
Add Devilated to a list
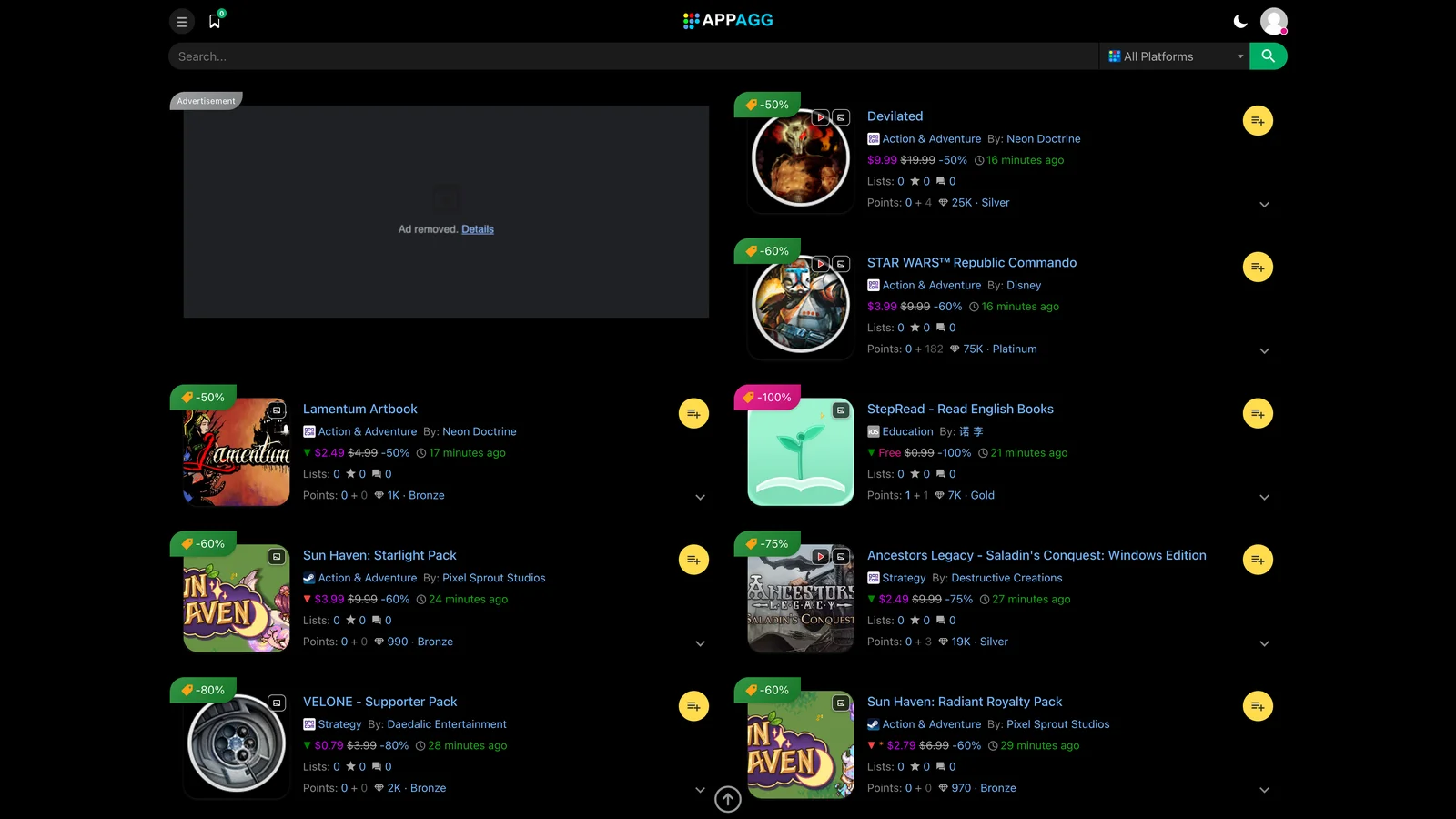(1258, 121)
